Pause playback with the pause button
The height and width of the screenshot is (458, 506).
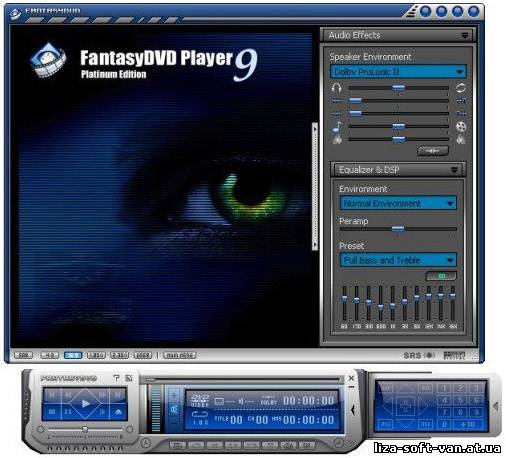(x=68, y=412)
